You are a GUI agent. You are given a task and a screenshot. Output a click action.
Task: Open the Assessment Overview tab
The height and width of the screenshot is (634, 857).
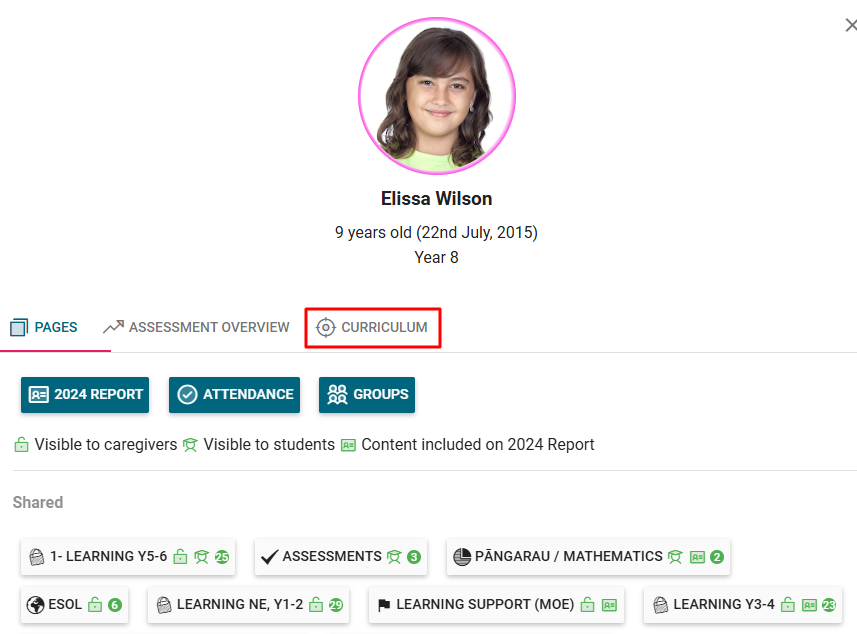coord(196,327)
